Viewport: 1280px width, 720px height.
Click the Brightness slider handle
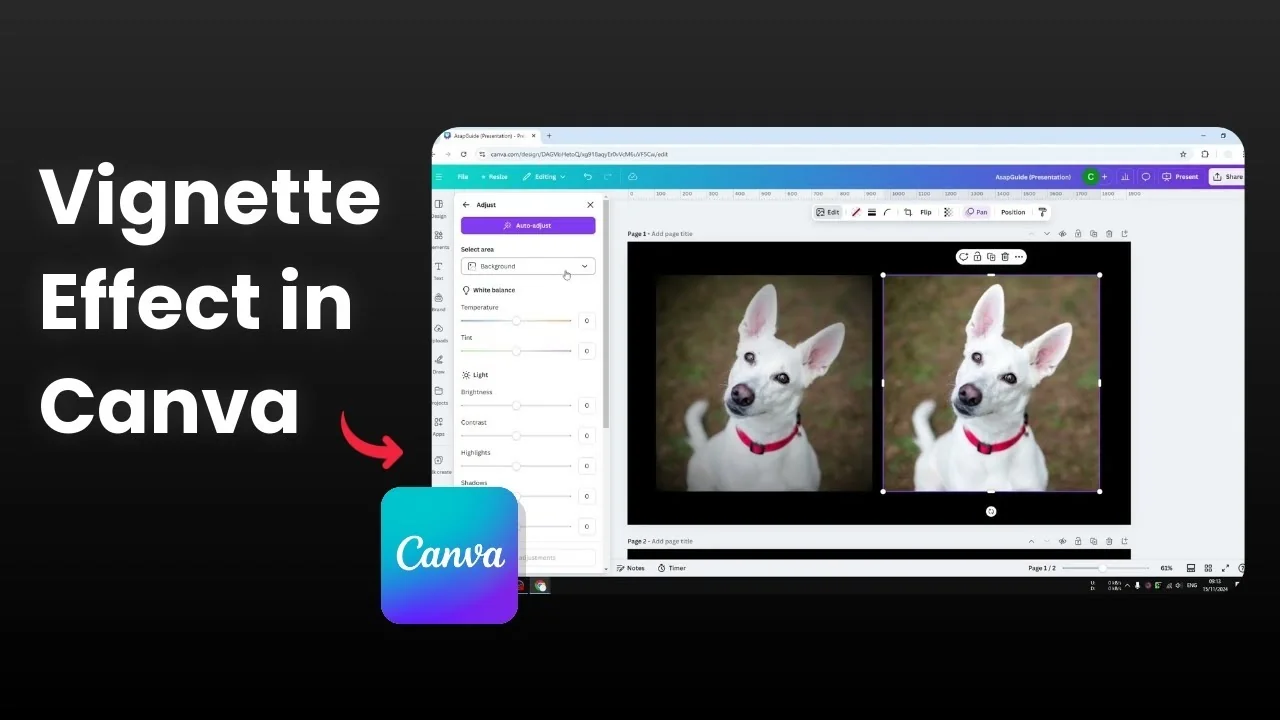pyautogui.click(x=516, y=405)
